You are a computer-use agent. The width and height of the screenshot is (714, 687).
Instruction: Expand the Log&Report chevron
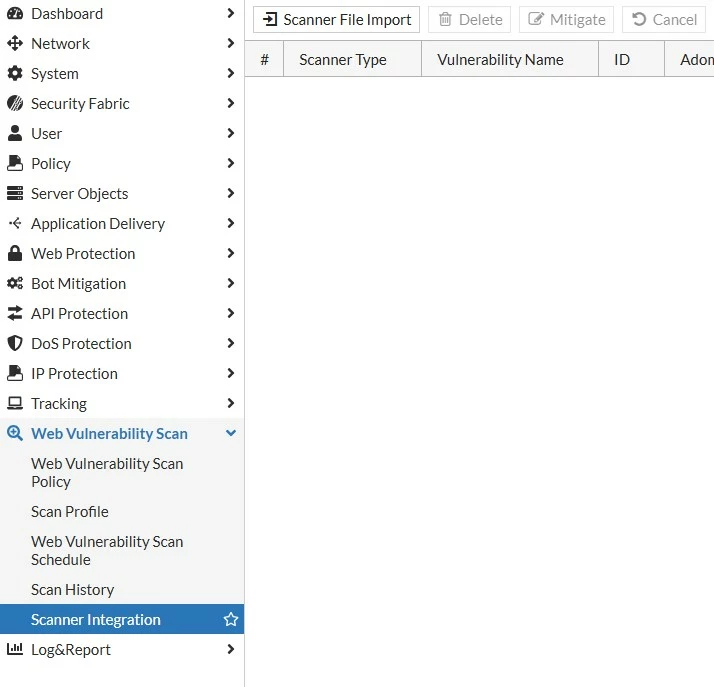point(231,649)
